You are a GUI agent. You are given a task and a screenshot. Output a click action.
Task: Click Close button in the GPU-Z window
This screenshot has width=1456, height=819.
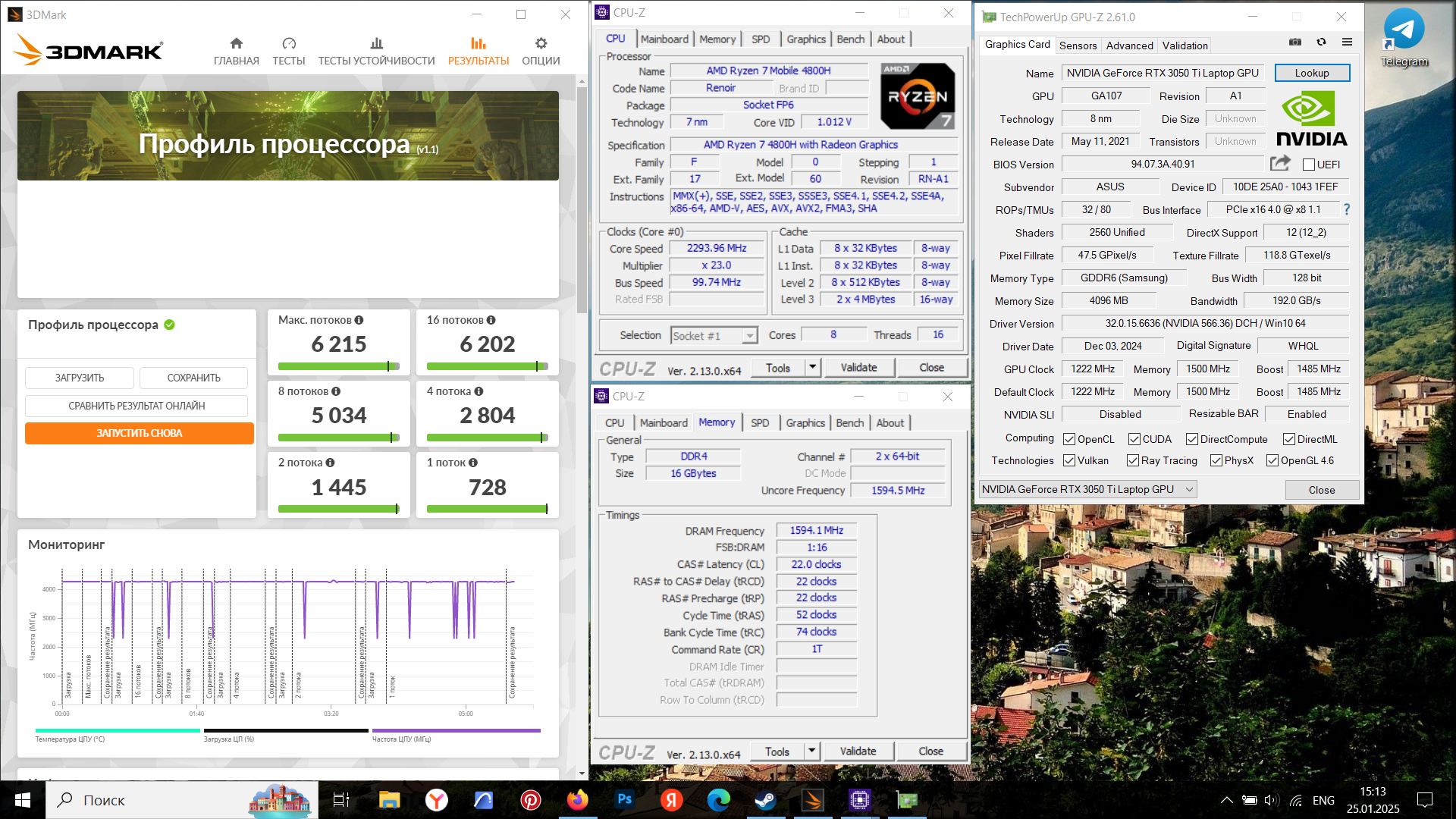coord(1322,490)
